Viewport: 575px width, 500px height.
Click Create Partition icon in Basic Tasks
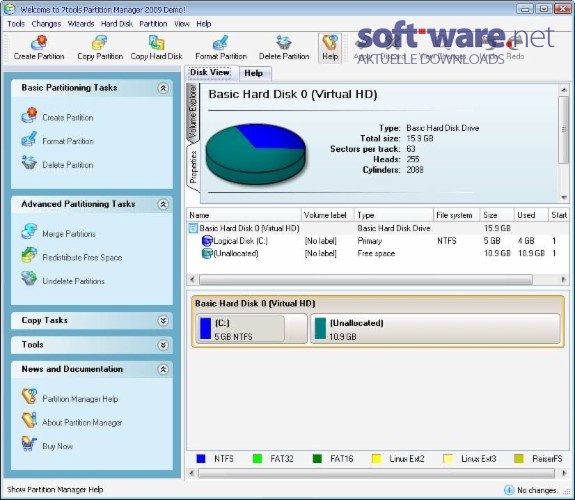tap(29, 115)
